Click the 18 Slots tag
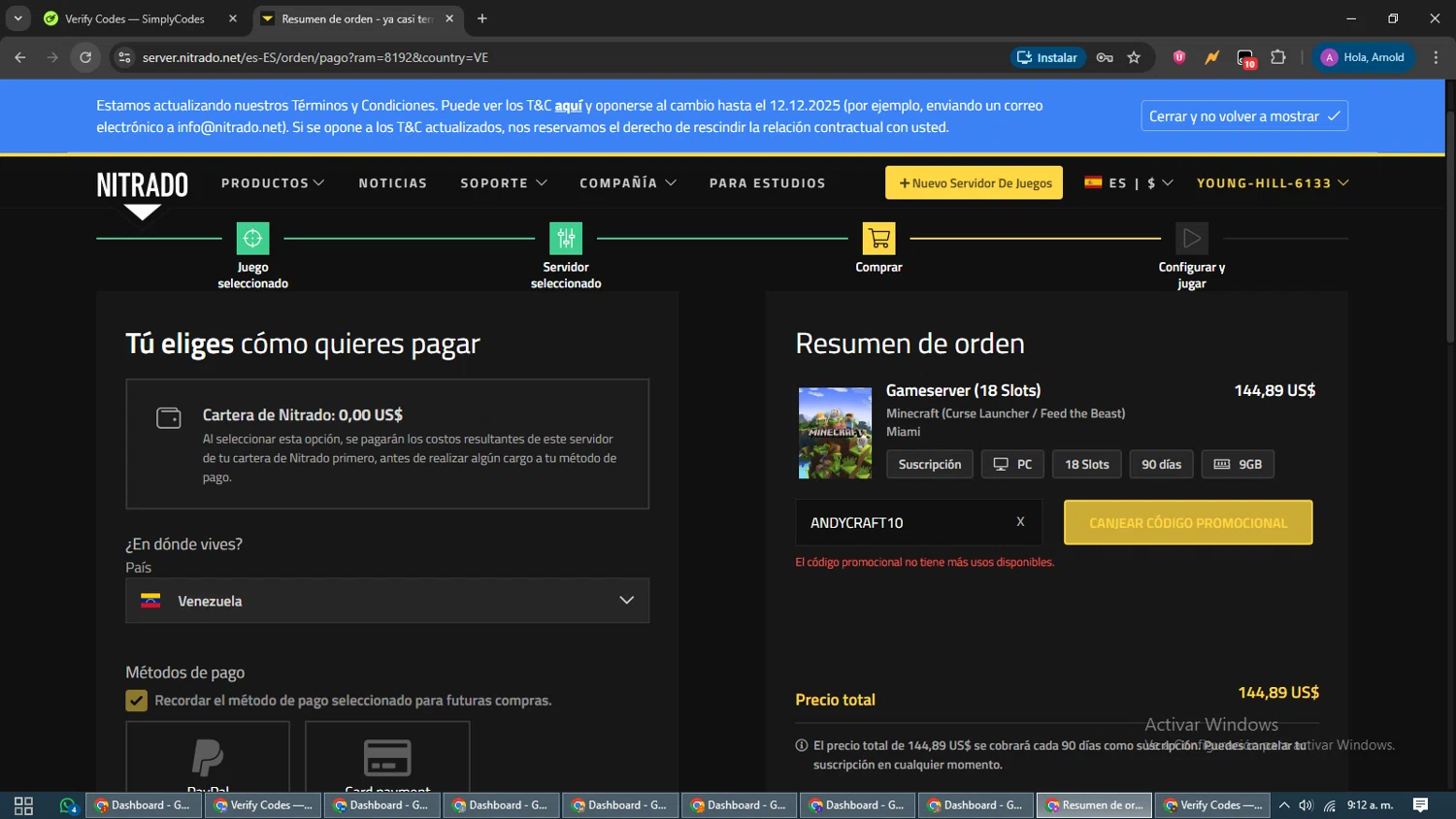Viewport: 1456px width, 819px height. (x=1087, y=464)
